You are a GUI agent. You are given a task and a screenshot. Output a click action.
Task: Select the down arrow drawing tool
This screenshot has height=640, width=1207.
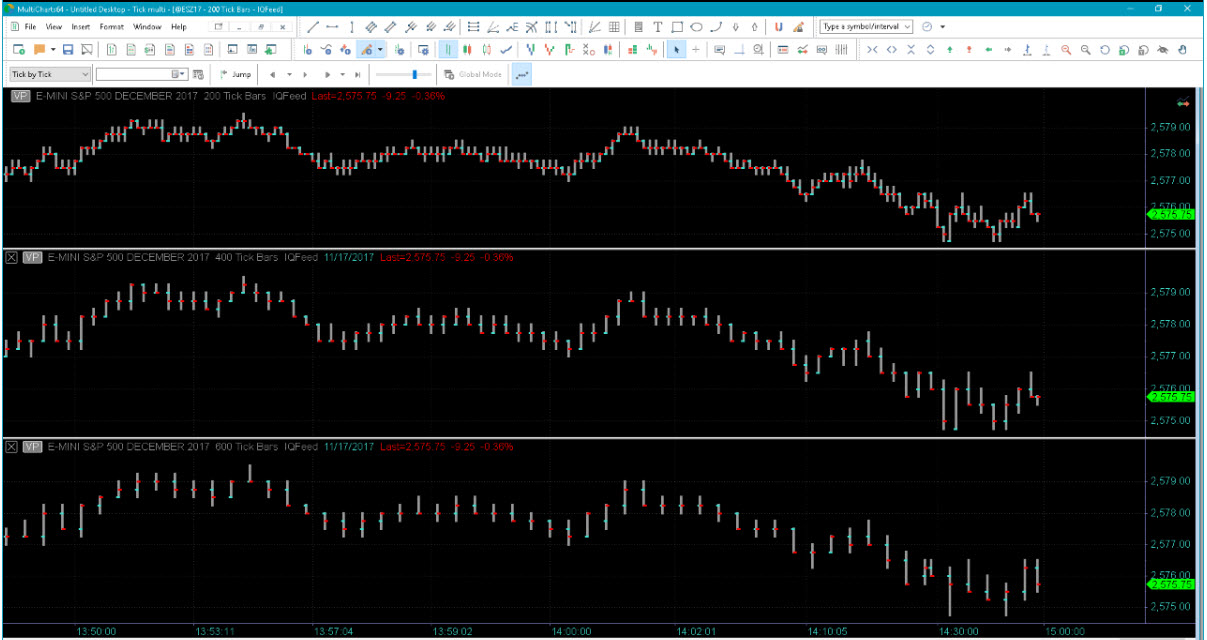[736, 27]
